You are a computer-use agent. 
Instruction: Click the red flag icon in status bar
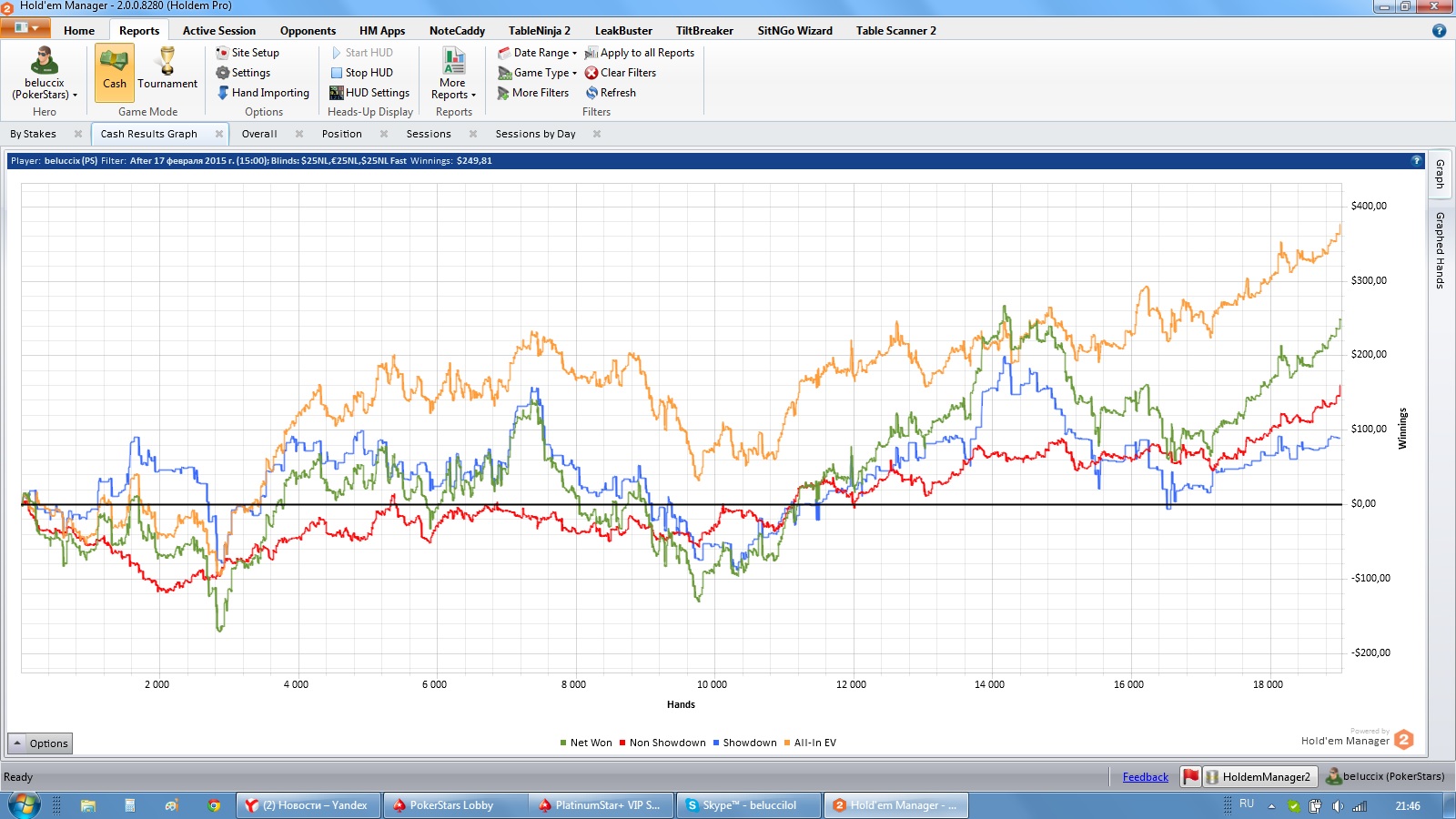tap(1190, 776)
